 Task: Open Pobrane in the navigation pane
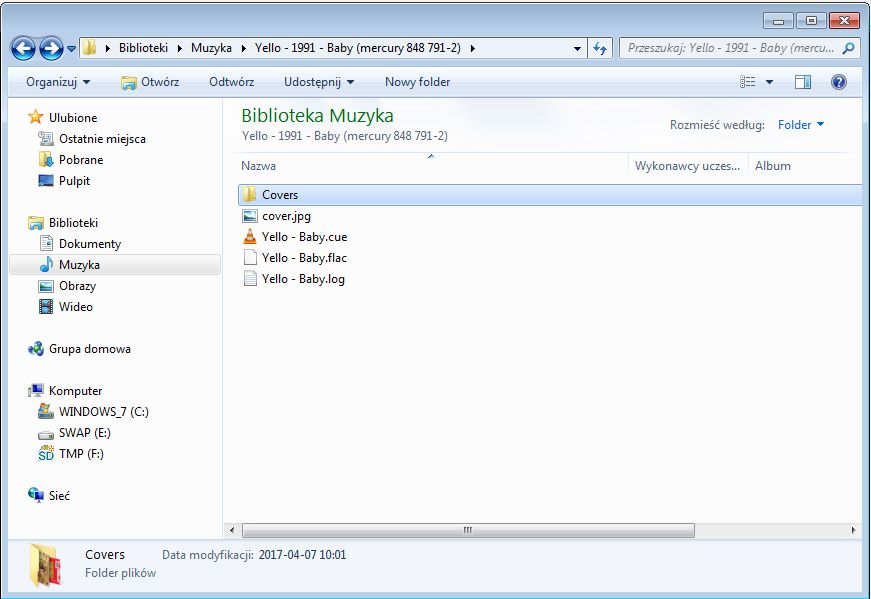[81, 159]
